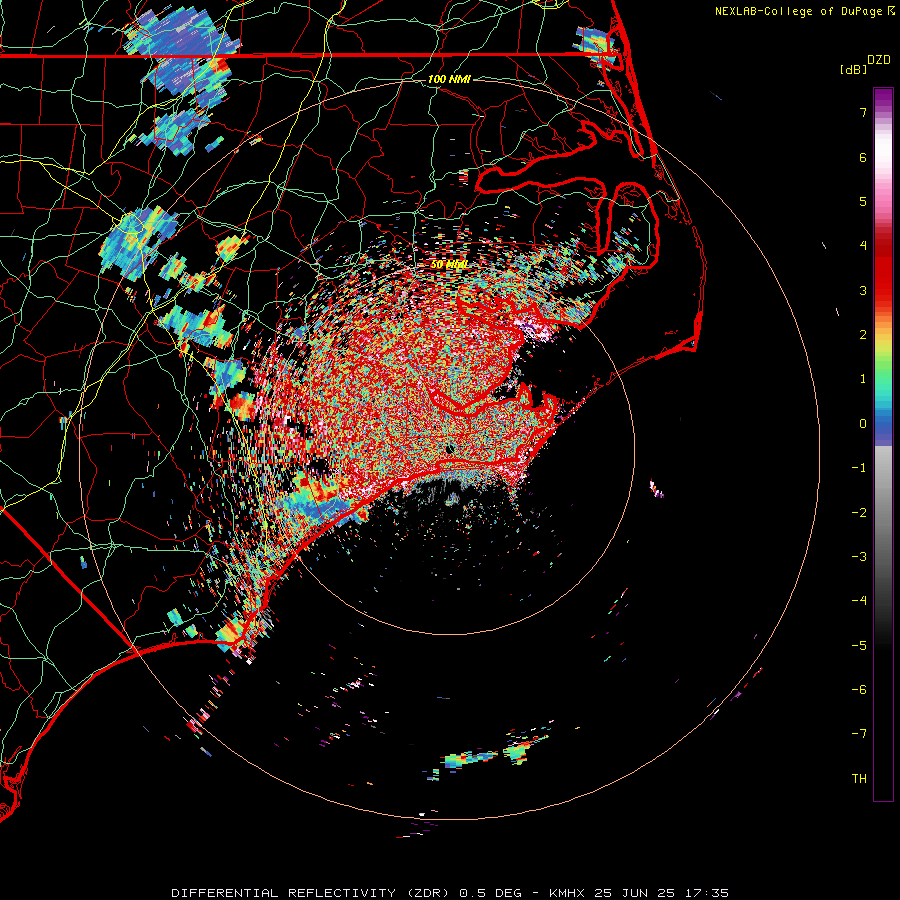900x900 pixels.
Task: Click the 100 NMI range ring label
Action: (x=449, y=79)
